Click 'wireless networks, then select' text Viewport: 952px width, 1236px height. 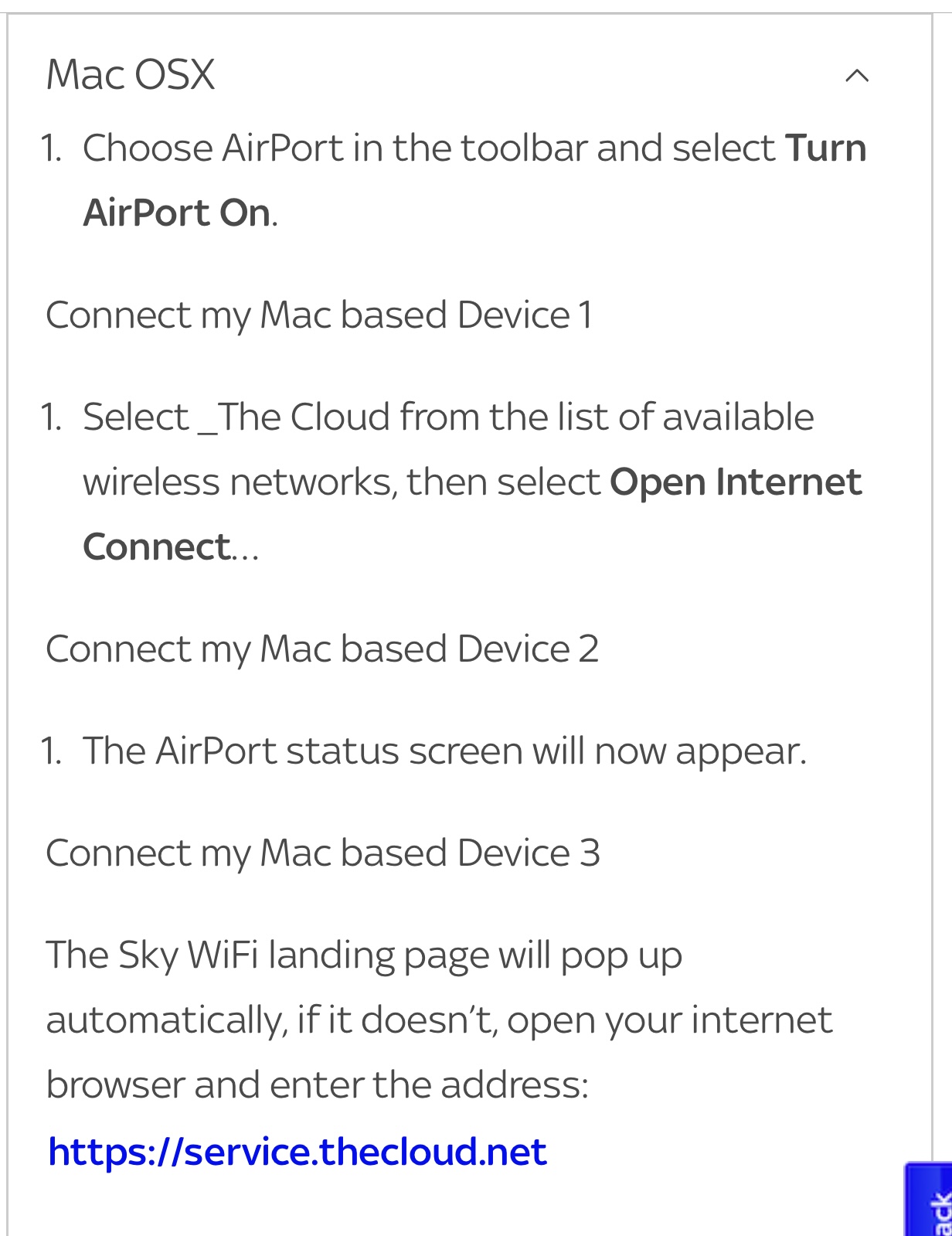tap(341, 482)
